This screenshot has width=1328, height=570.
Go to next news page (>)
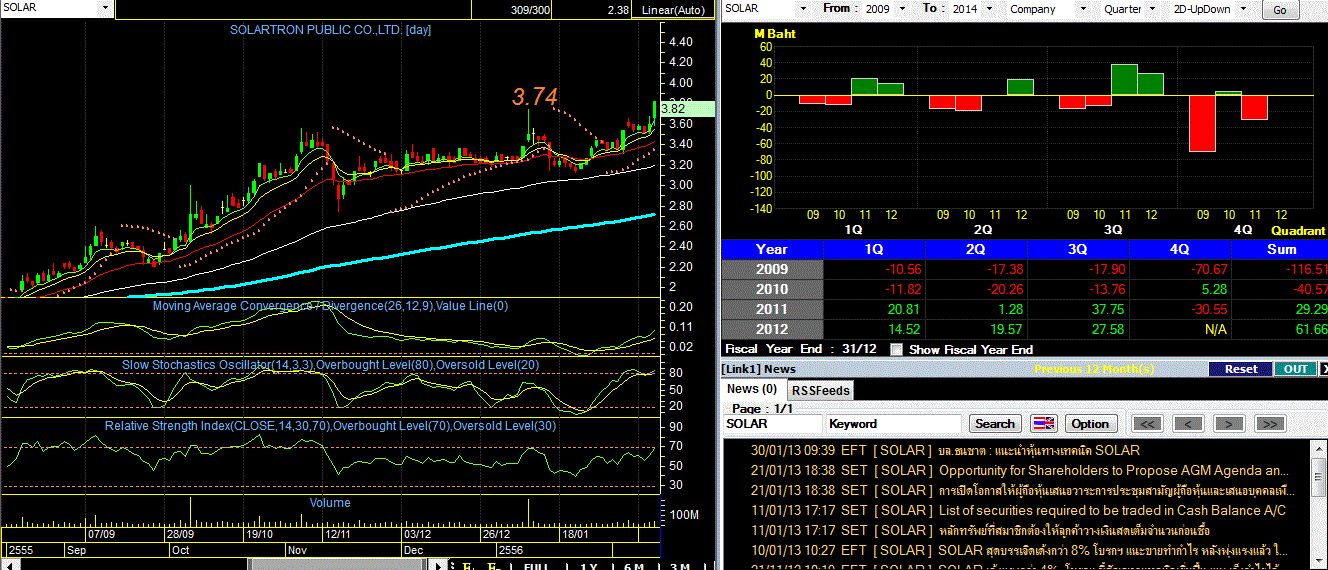click(1229, 424)
